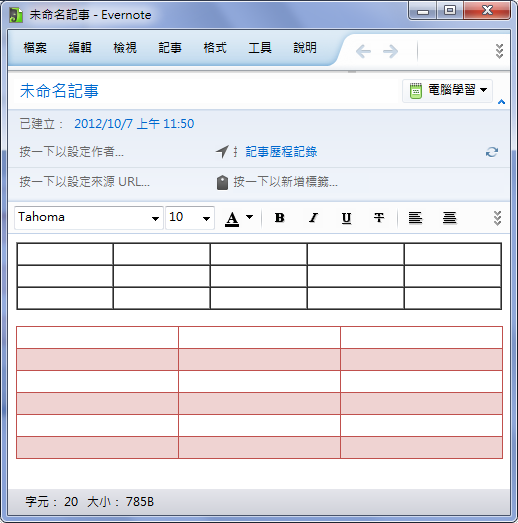Open the 檢視 menu
The image size is (518, 523).
point(125,48)
